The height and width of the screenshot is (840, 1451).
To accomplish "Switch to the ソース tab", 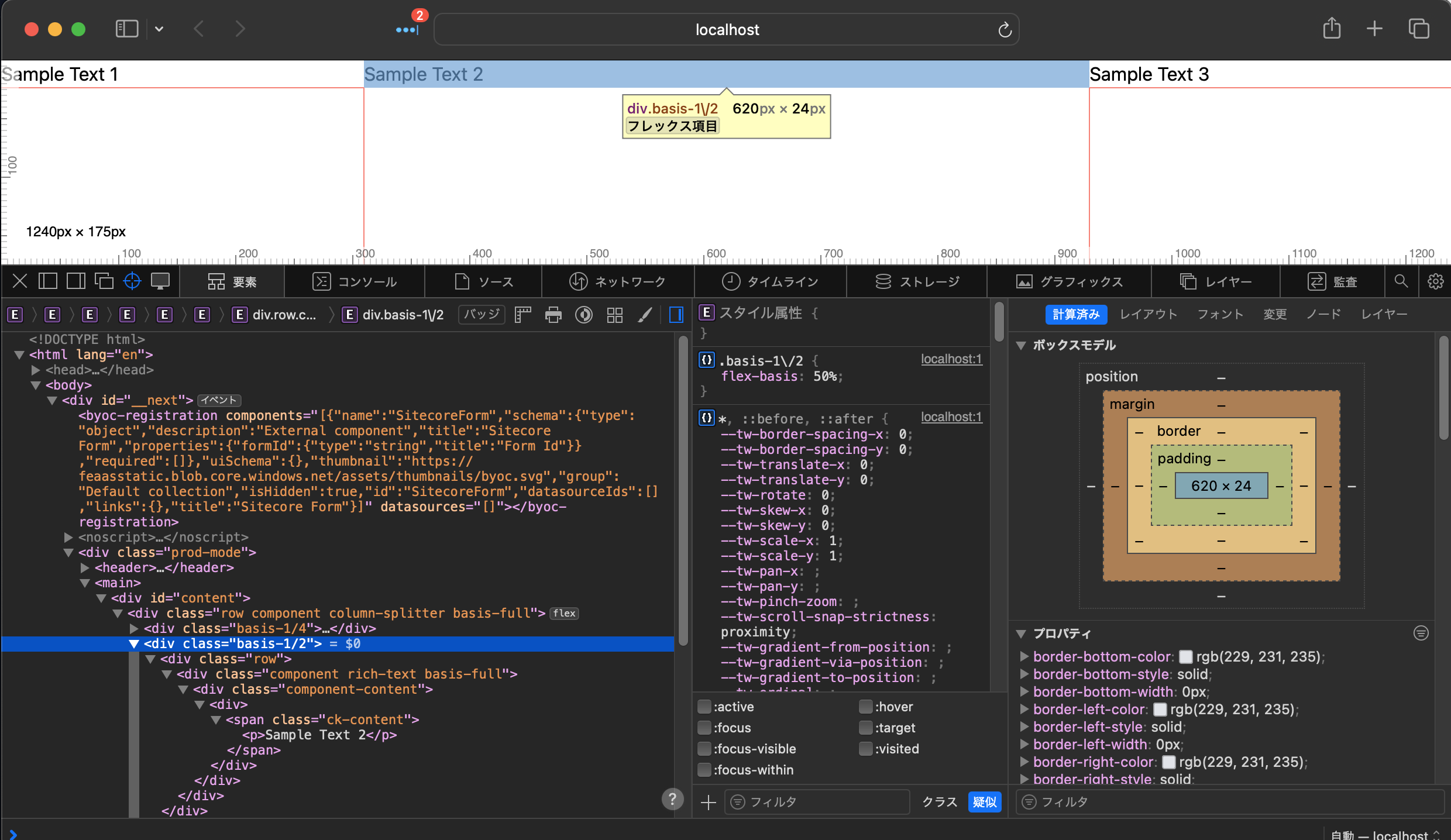I will [x=484, y=281].
